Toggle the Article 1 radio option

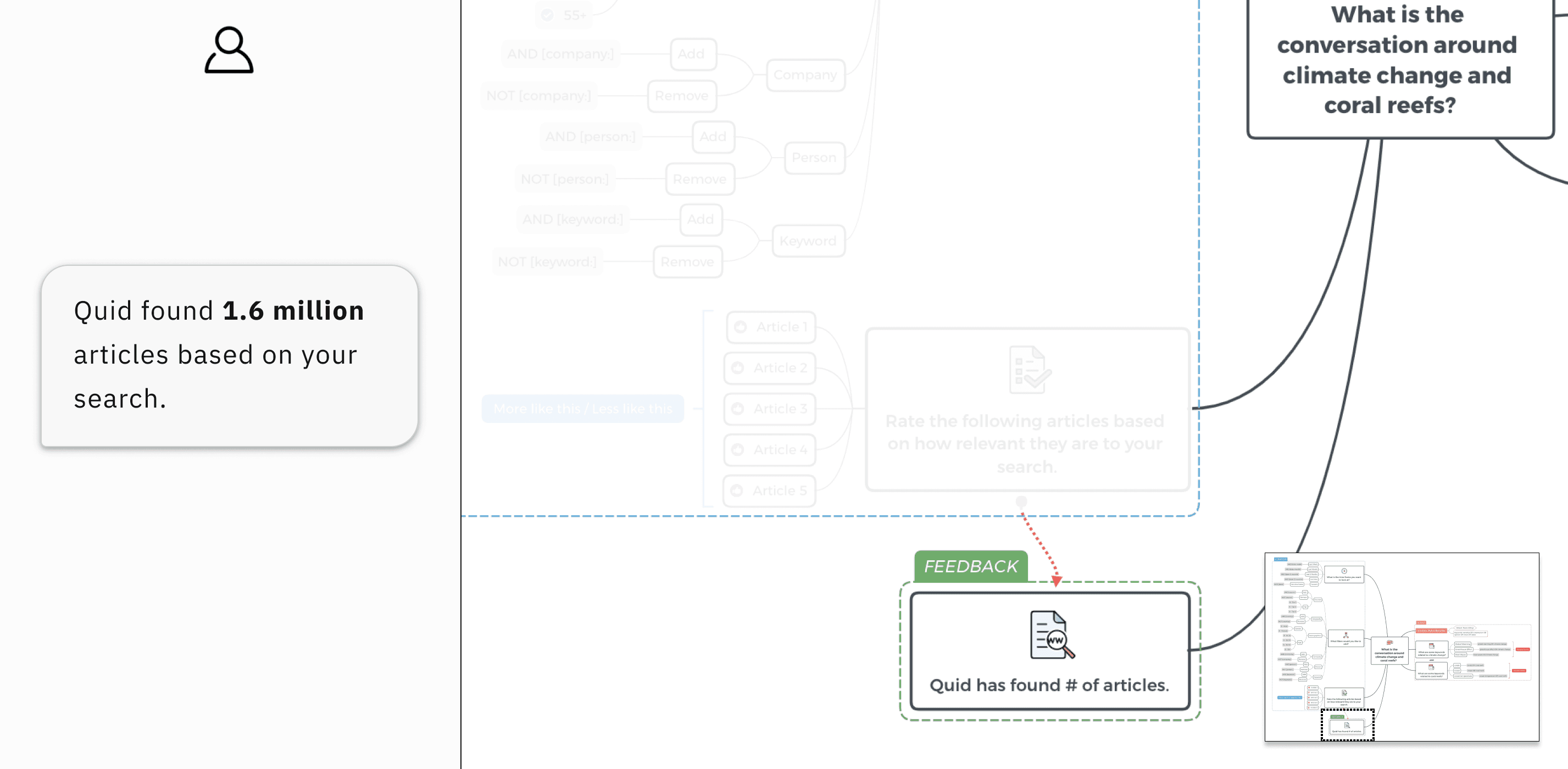click(x=741, y=327)
